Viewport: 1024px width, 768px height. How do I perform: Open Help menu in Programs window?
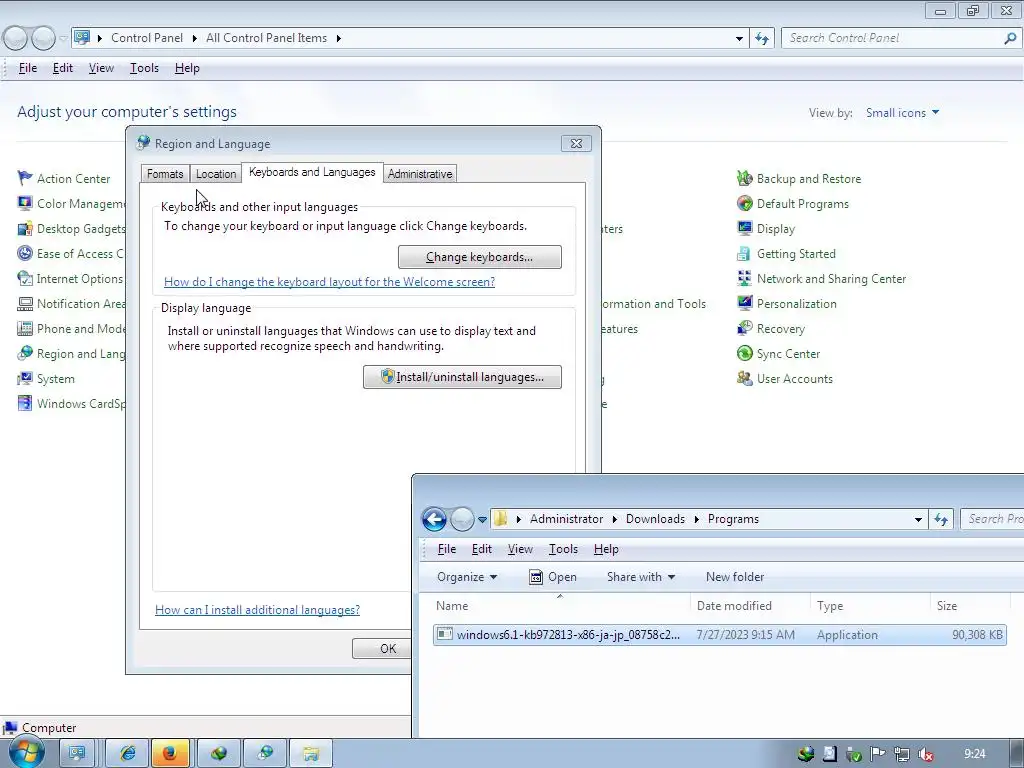pyautogui.click(x=606, y=549)
